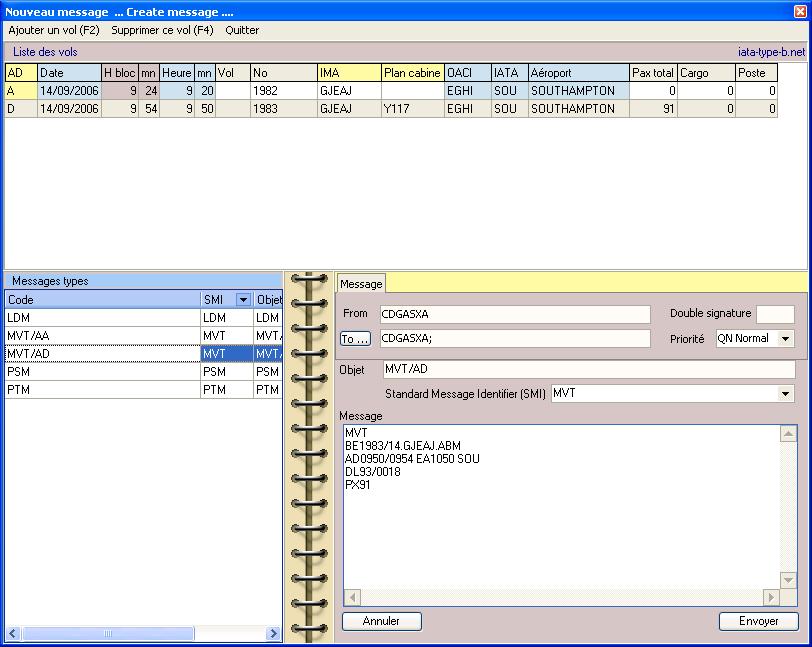812x647 pixels.
Task: Select flight 1982 row in list
Action: point(267,91)
